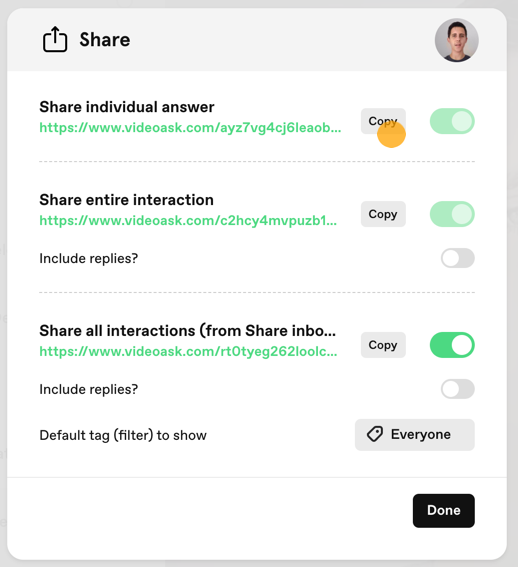
Task: Disable the Share individual answer toggle
Action: pyautogui.click(x=452, y=121)
